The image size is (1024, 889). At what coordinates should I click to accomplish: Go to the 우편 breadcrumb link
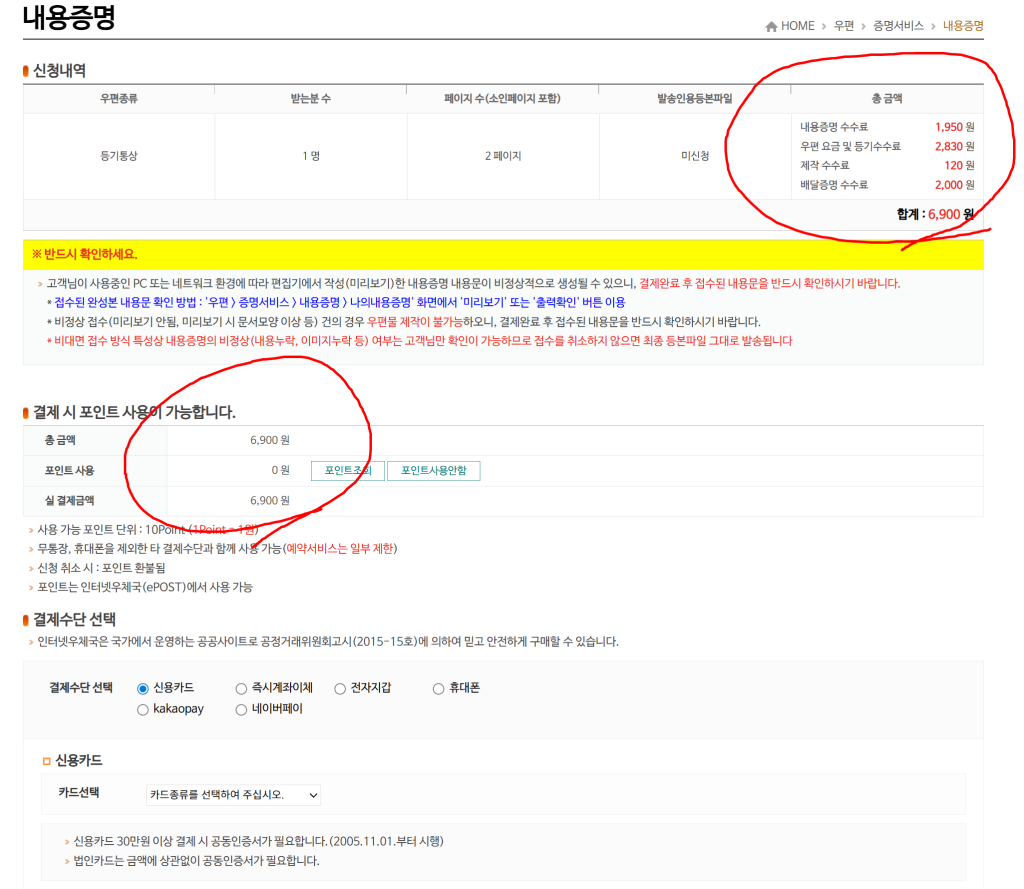[x=844, y=26]
